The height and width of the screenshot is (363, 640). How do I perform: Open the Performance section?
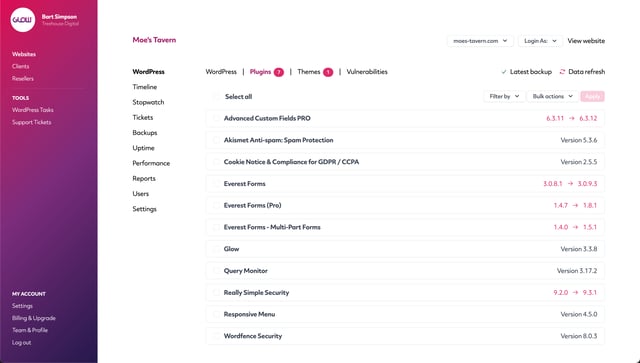pos(151,163)
